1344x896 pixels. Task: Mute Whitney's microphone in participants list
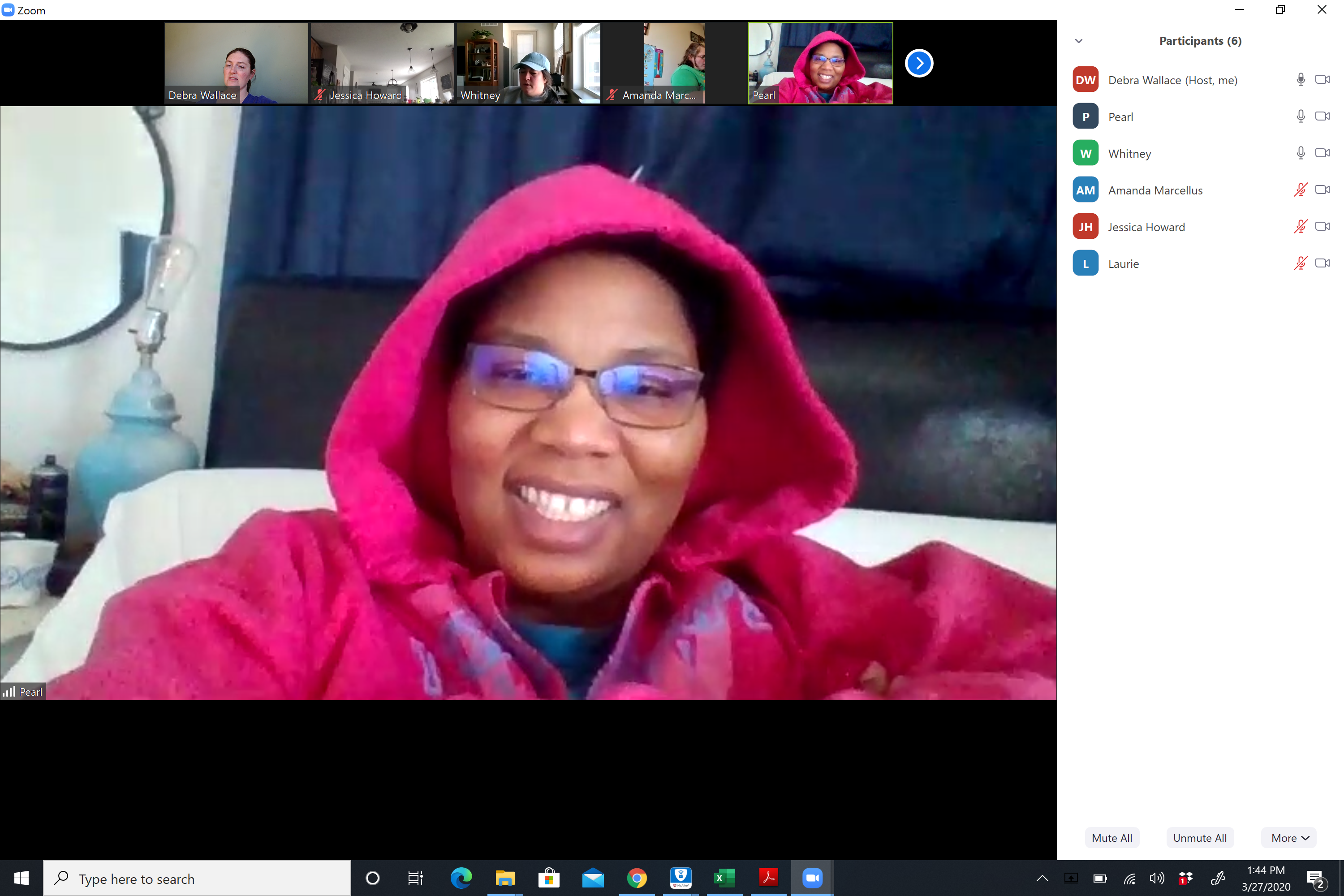pos(1301,153)
